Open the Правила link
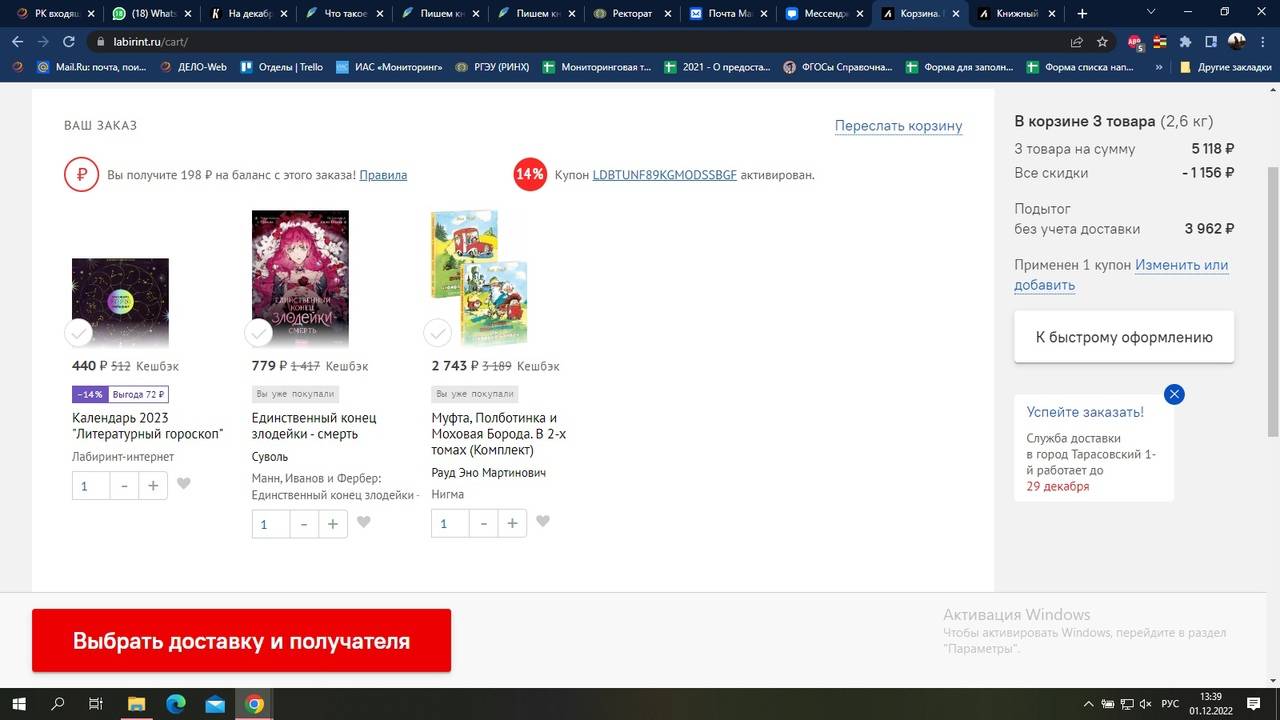 [x=383, y=175]
